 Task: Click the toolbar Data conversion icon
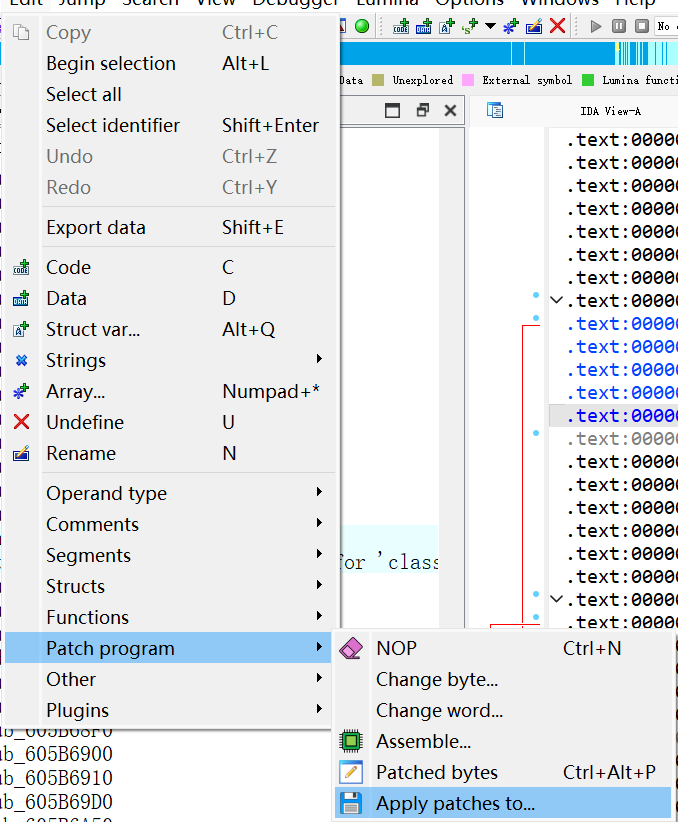pyautogui.click(x=424, y=26)
